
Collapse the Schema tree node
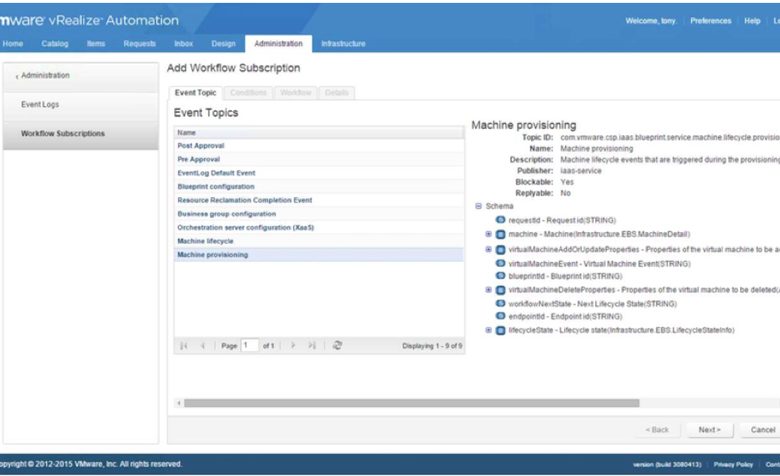tap(478, 206)
